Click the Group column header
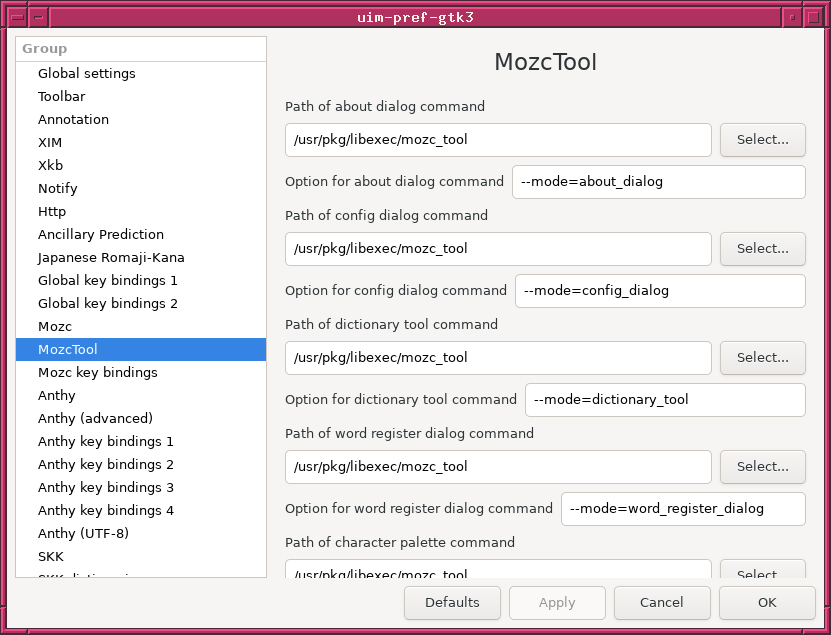This screenshot has width=831, height=635. 141,49
